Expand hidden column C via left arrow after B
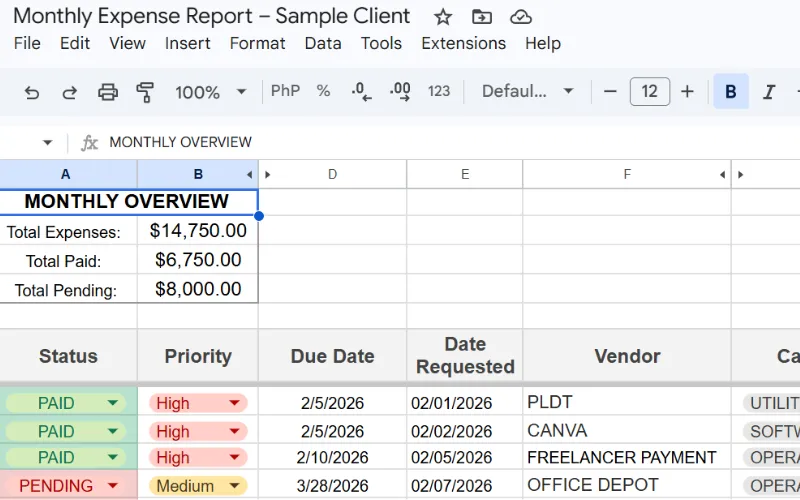Viewport: 800px width, 500px height. point(249,175)
